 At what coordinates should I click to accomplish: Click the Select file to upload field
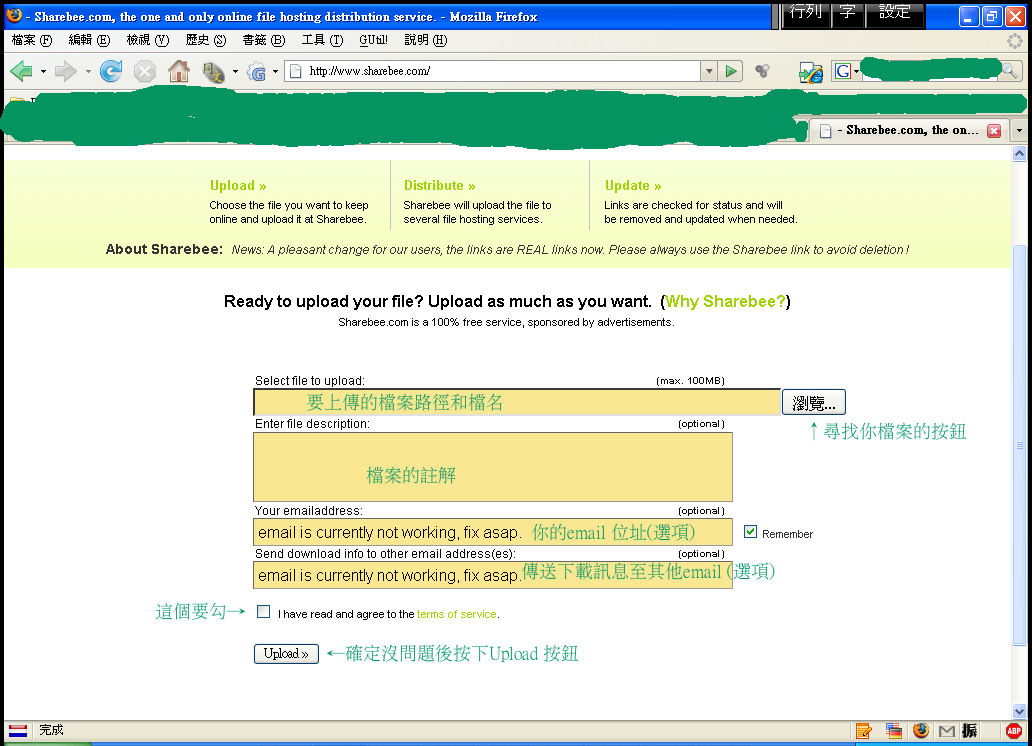pyautogui.click(x=517, y=402)
